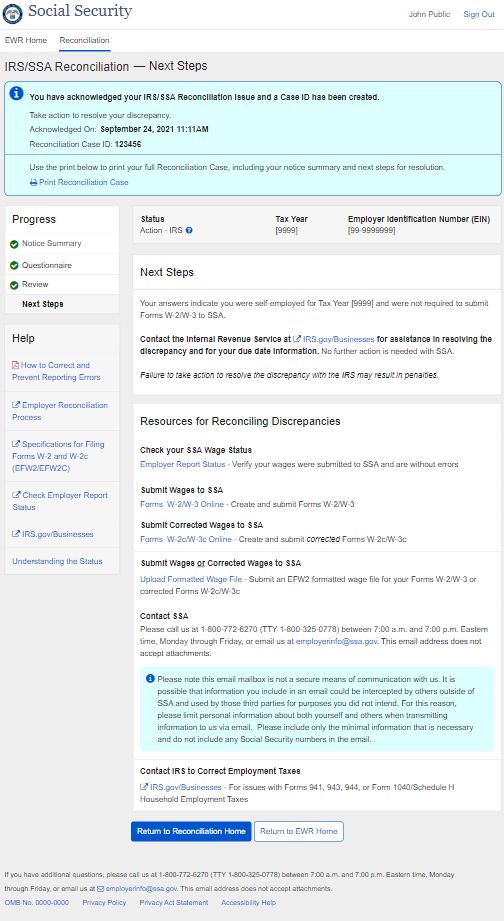The height and width of the screenshot is (921, 504).
Task: Click employerinfo@ssa.gov email in footer
Action: 141,889
